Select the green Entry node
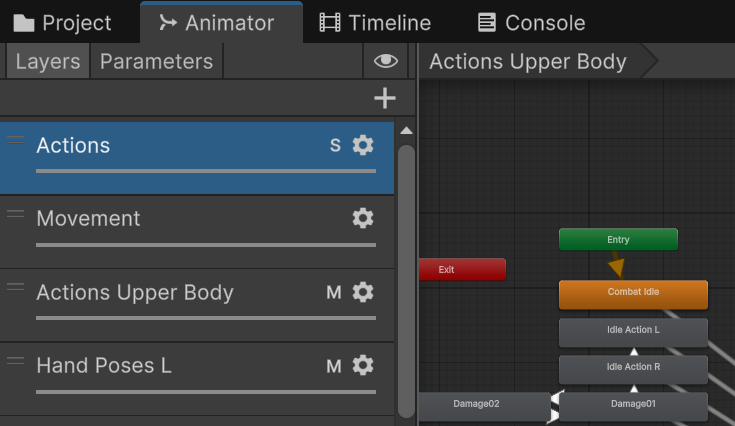 618,239
